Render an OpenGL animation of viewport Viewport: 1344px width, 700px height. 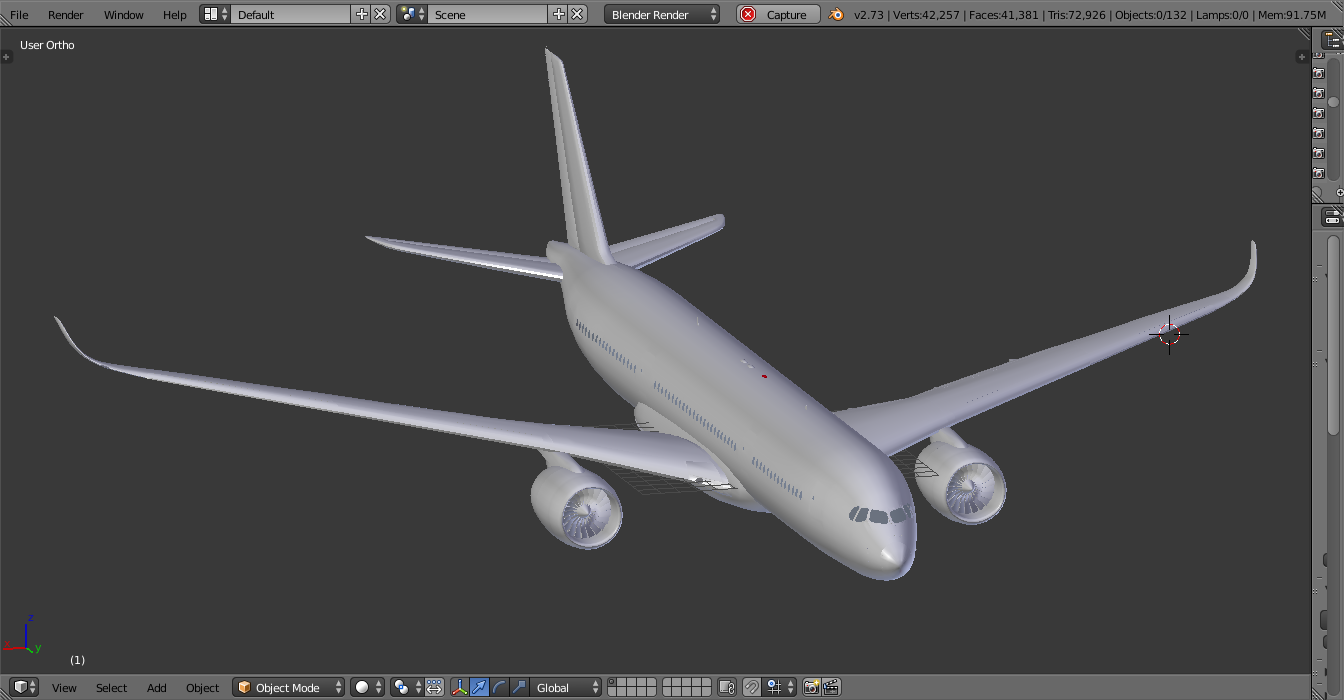click(831, 687)
